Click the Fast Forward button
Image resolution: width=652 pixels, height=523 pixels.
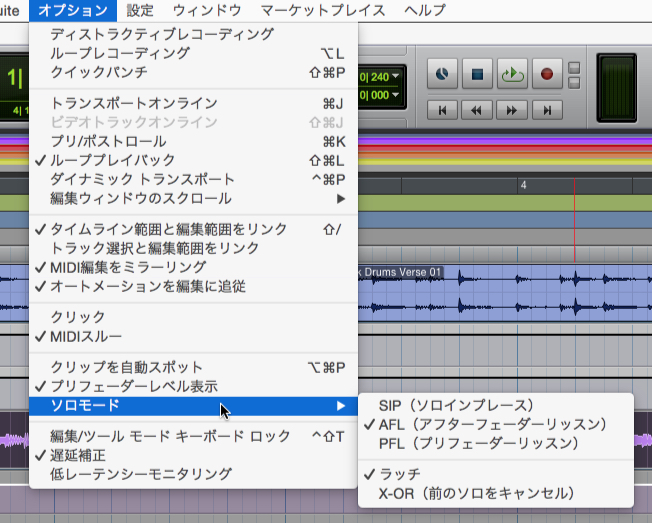point(512,110)
